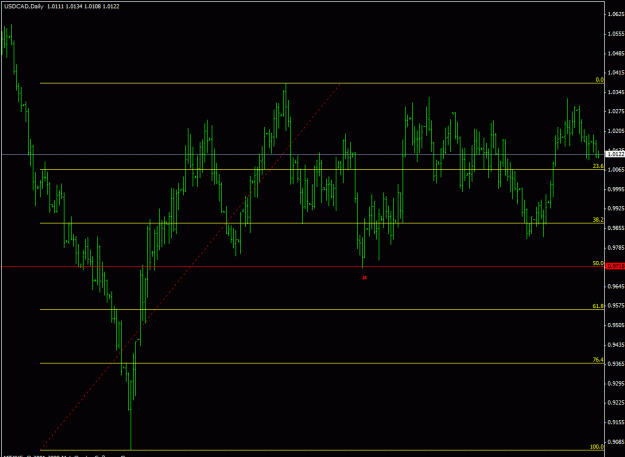The image size is (625, 457).
Task: Click the 0.9225 price axis label
Action: pyautogui.click(x=615, y=402)
